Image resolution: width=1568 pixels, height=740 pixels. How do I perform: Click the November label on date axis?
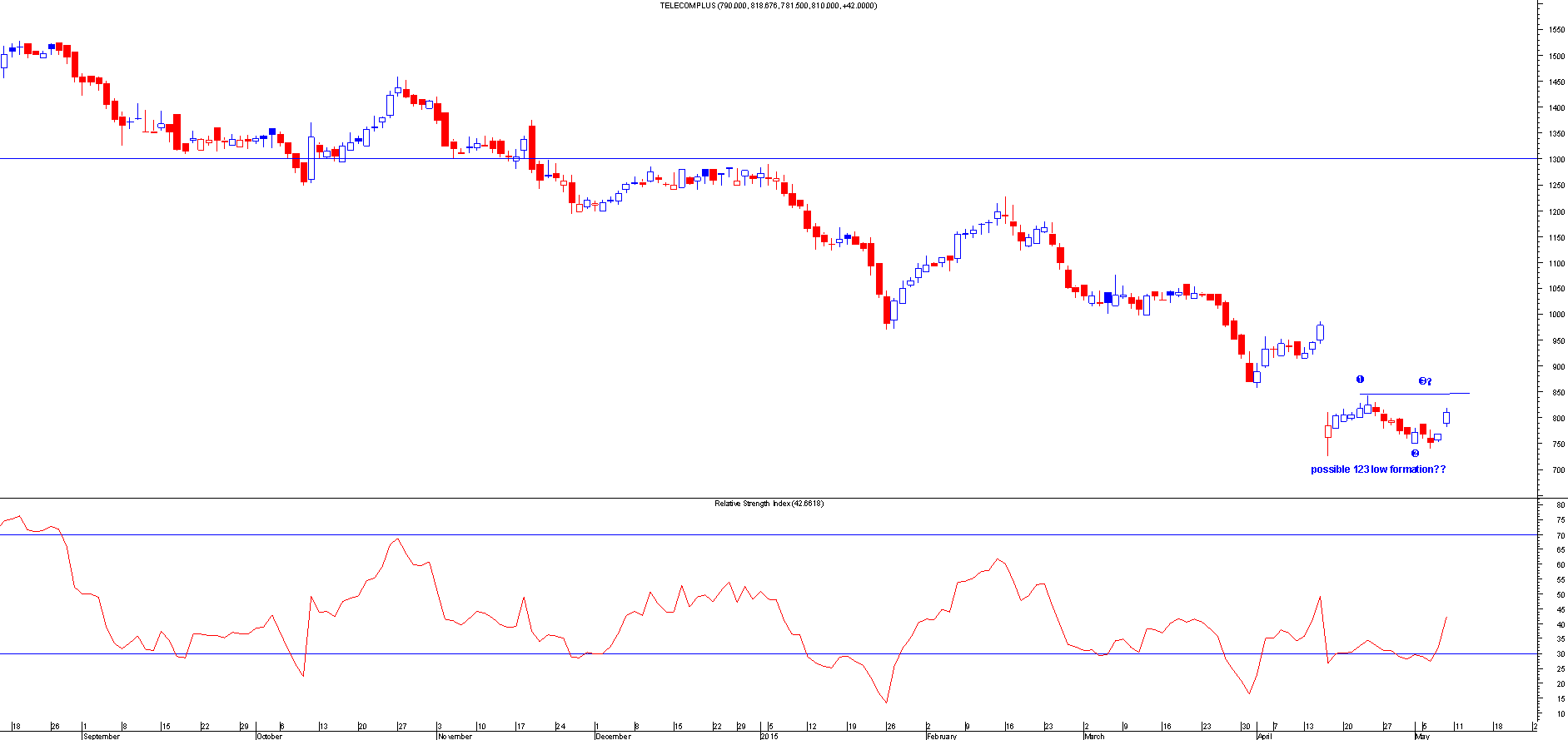click(x=455, y=736)
